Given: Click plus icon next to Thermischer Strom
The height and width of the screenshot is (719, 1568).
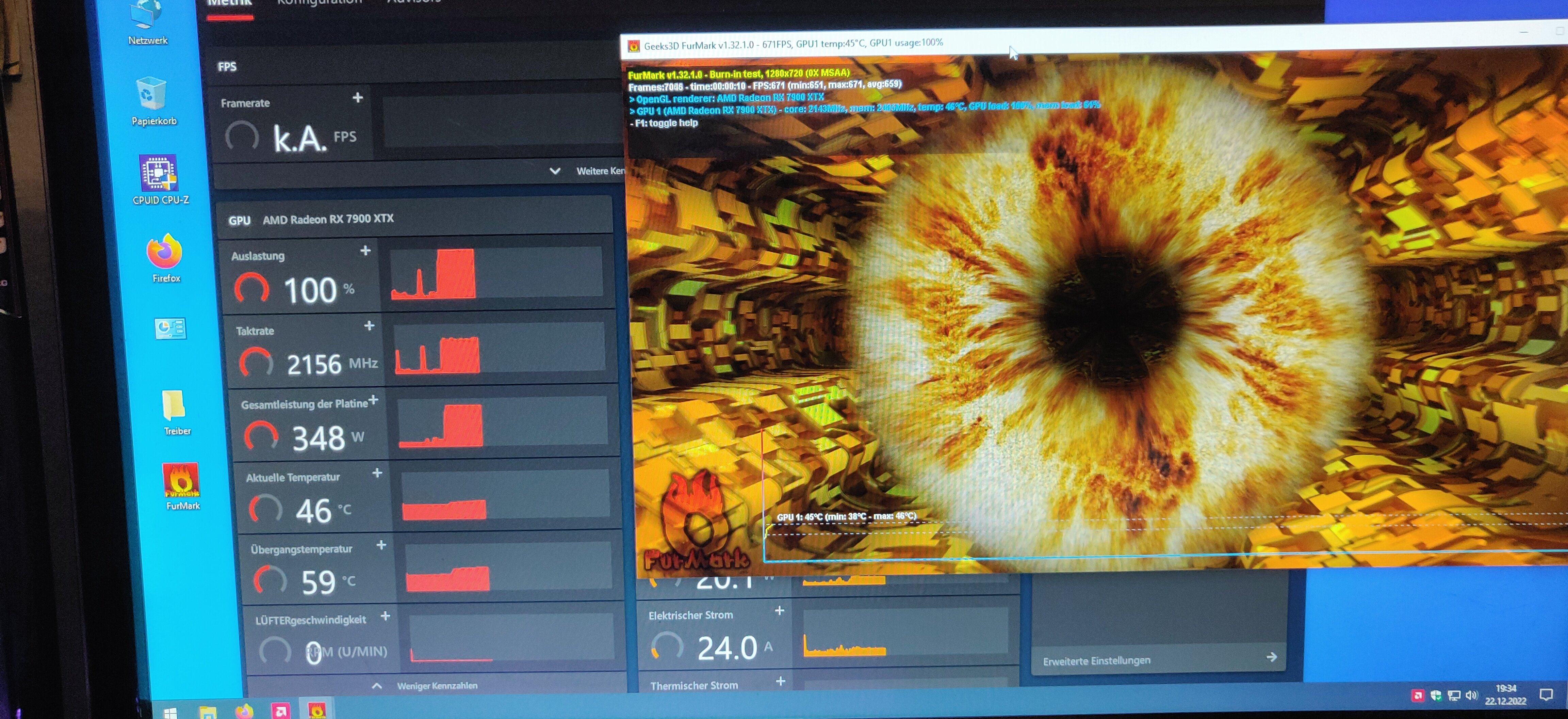Looking at the screenshot, I should [x=781, y=681].
